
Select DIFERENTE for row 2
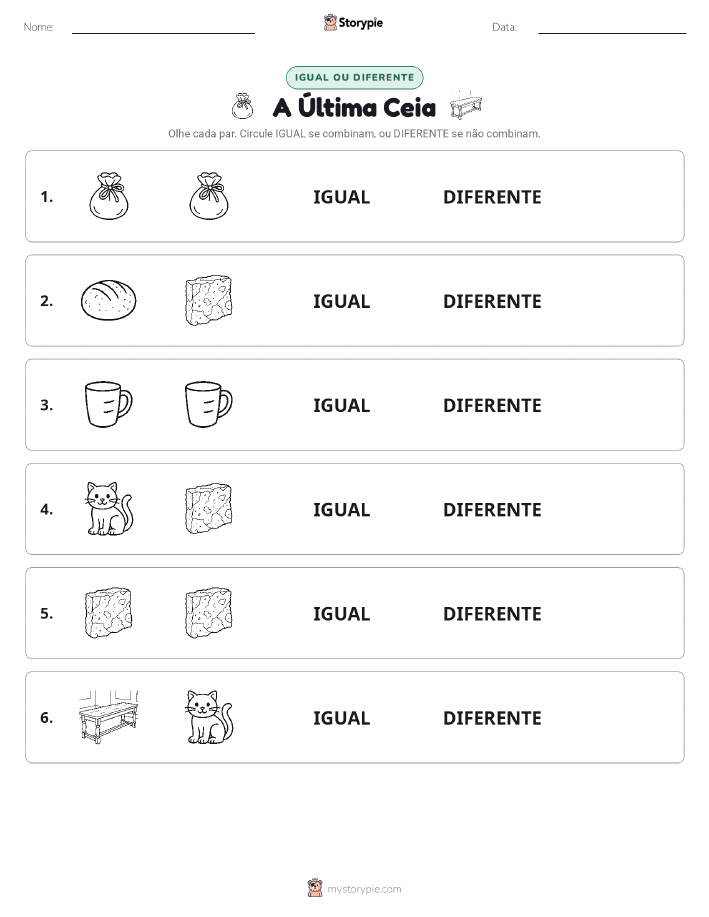click(492, 301)
